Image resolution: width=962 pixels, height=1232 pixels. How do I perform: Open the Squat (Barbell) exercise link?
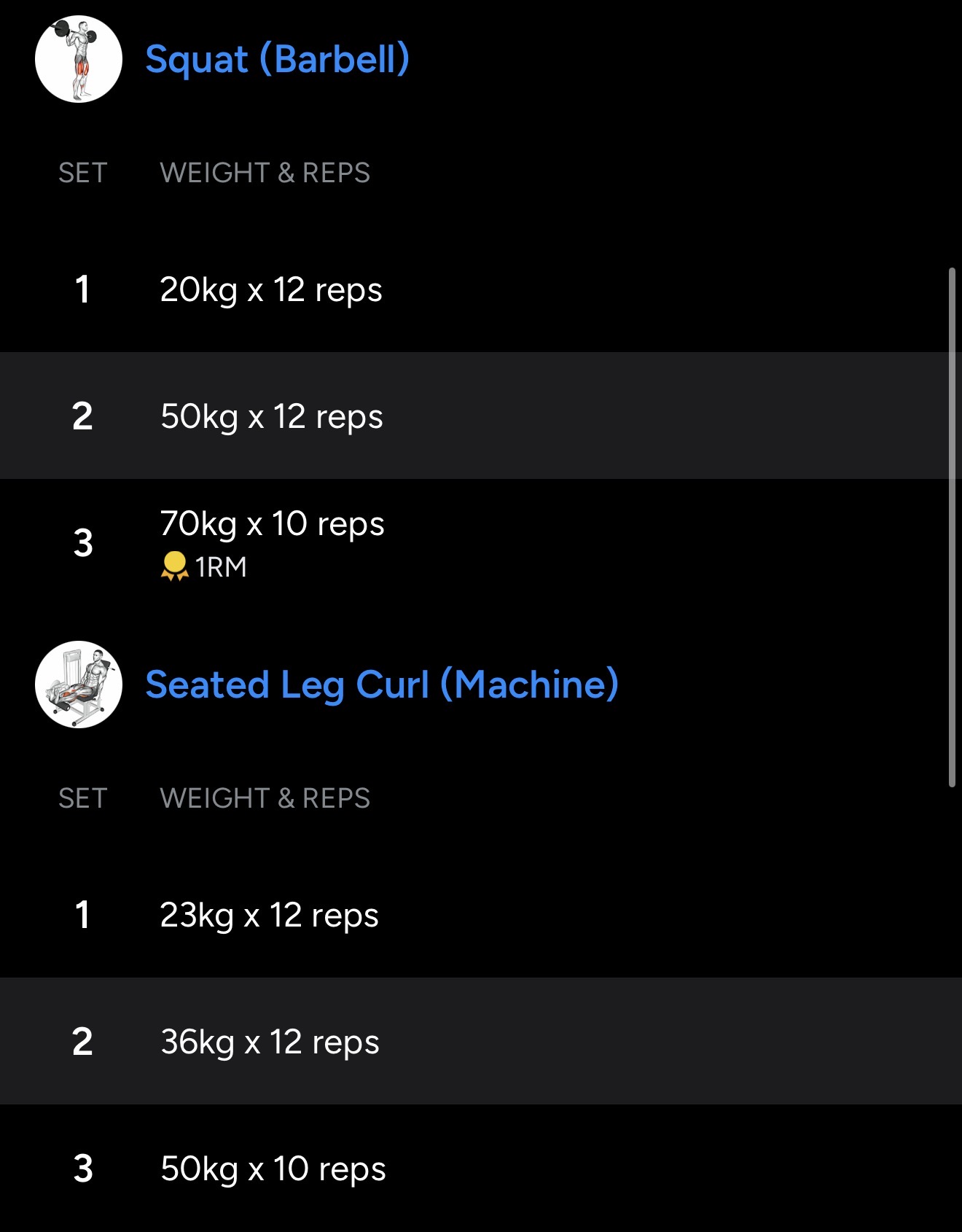point(277,59)
